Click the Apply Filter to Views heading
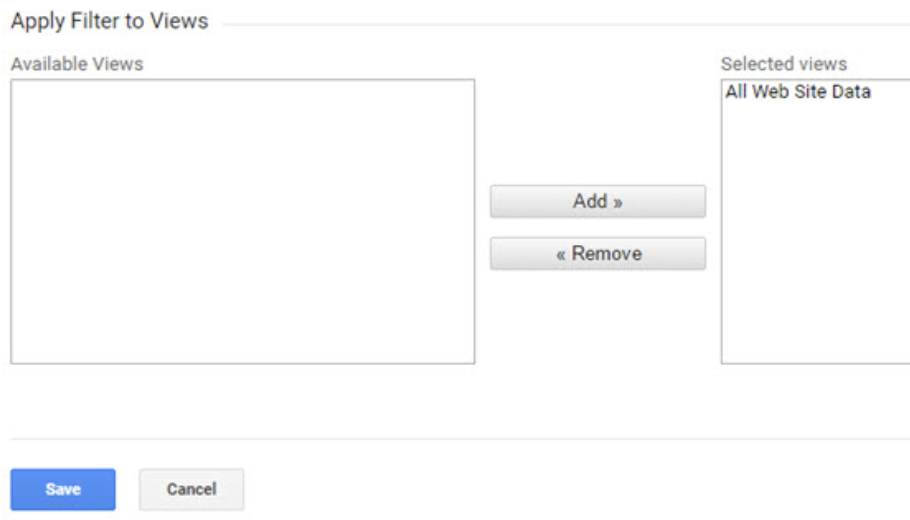This screenshot has height=520, width=910. tap(110, 21)
